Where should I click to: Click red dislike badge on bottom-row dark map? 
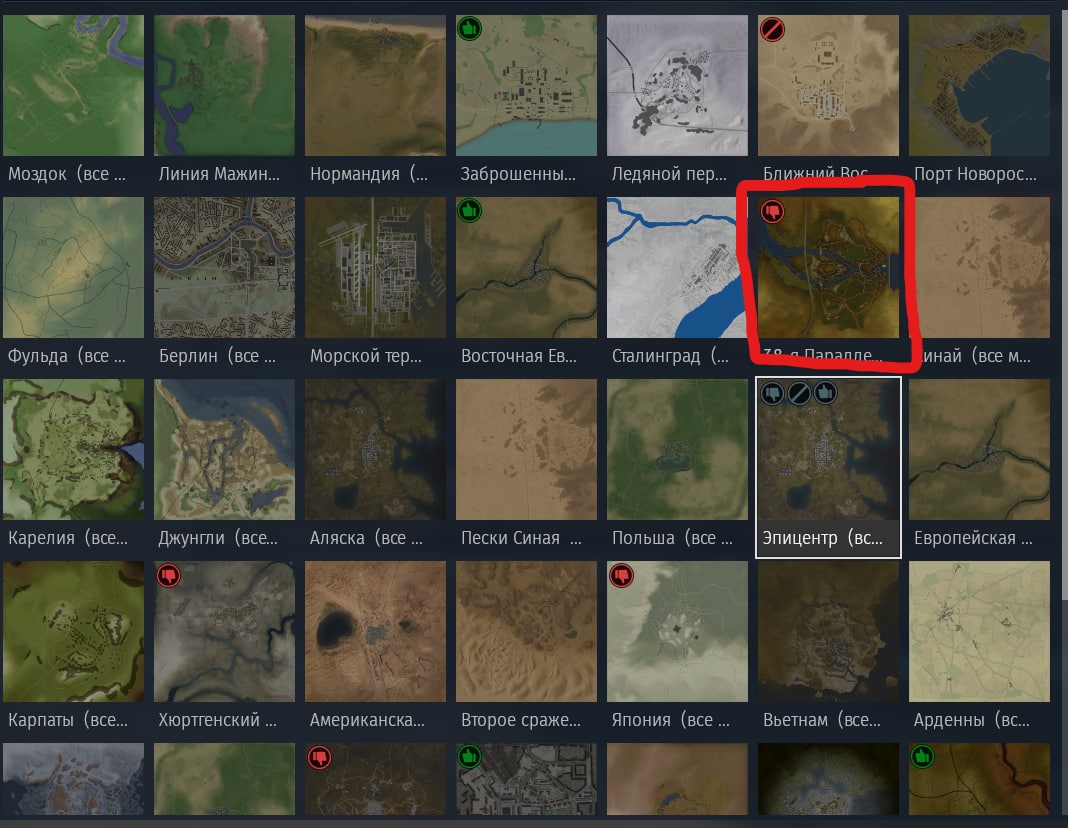coord(319,757)
